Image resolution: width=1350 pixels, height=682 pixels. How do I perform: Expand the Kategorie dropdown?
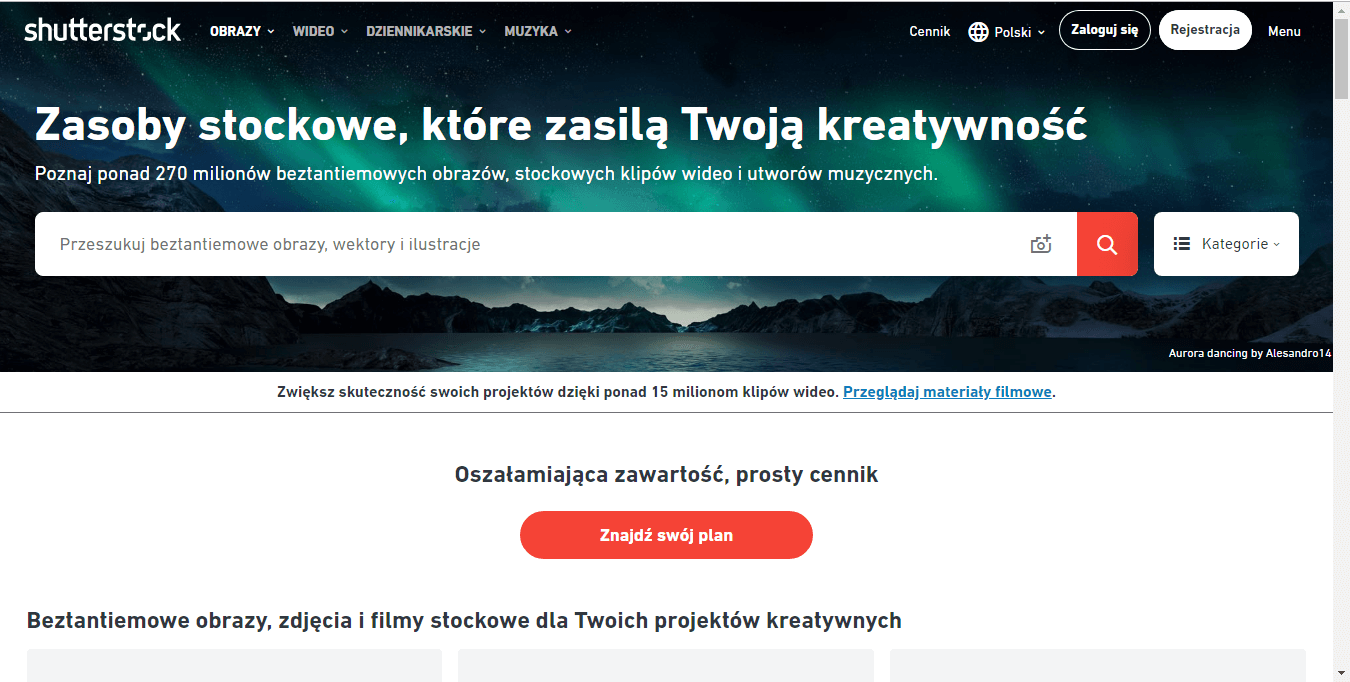coord(1226,244)
